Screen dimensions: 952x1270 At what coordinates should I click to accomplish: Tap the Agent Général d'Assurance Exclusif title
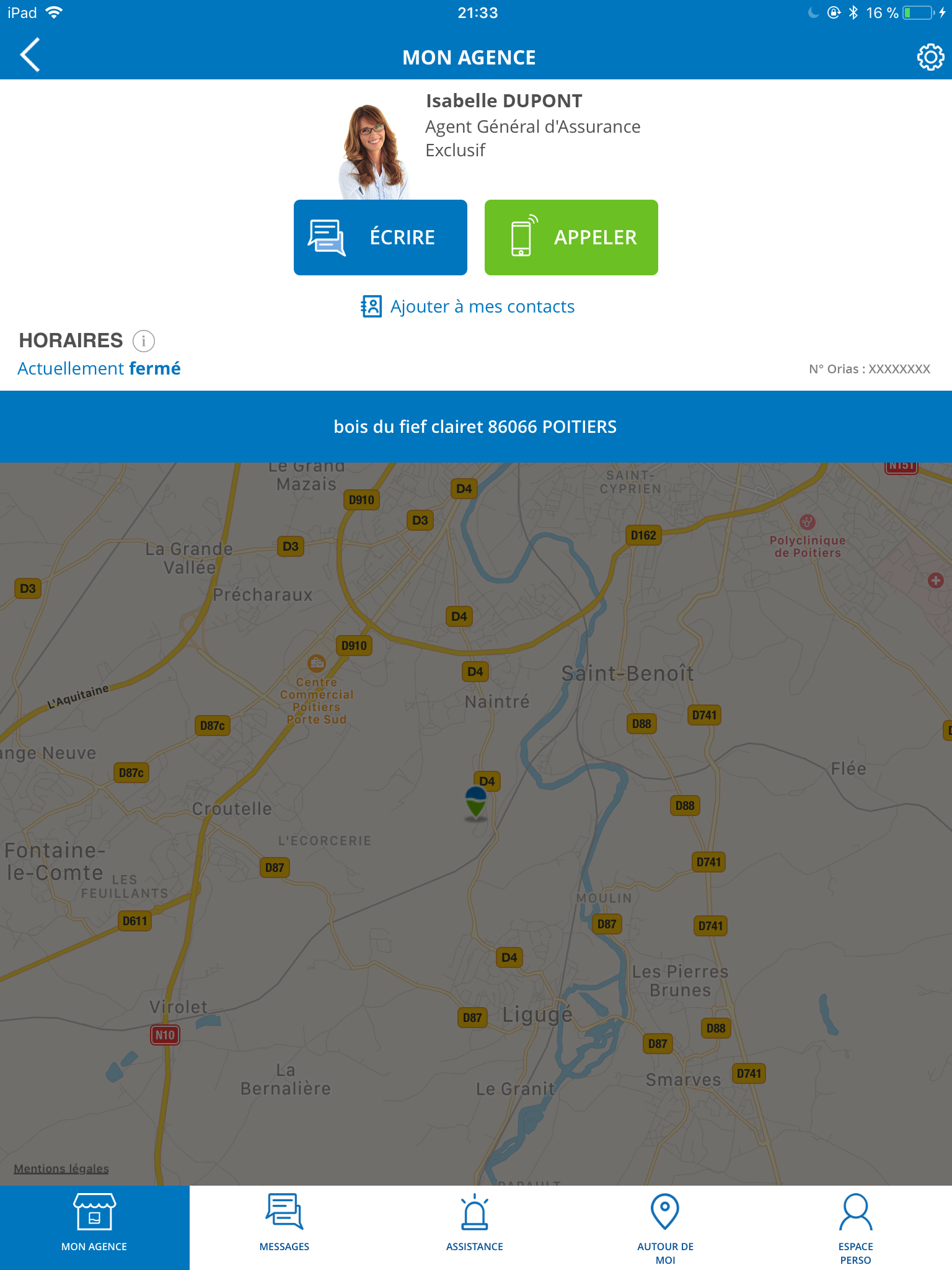532,138
